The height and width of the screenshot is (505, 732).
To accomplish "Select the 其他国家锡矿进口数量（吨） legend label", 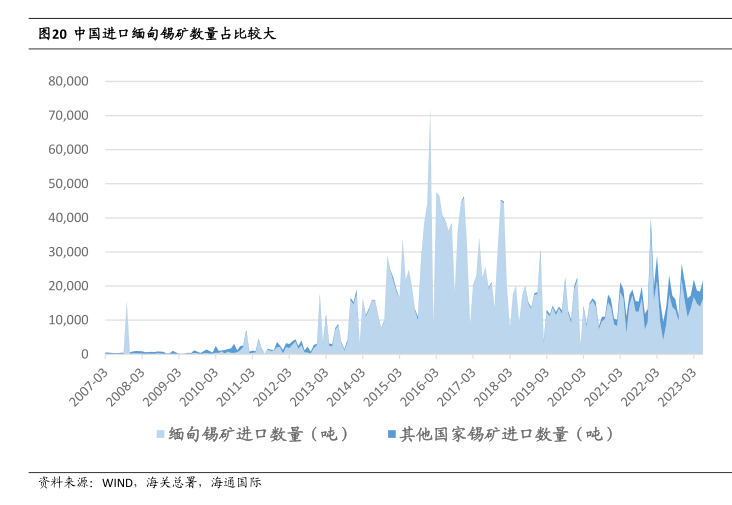I will (x=507, y=434).
